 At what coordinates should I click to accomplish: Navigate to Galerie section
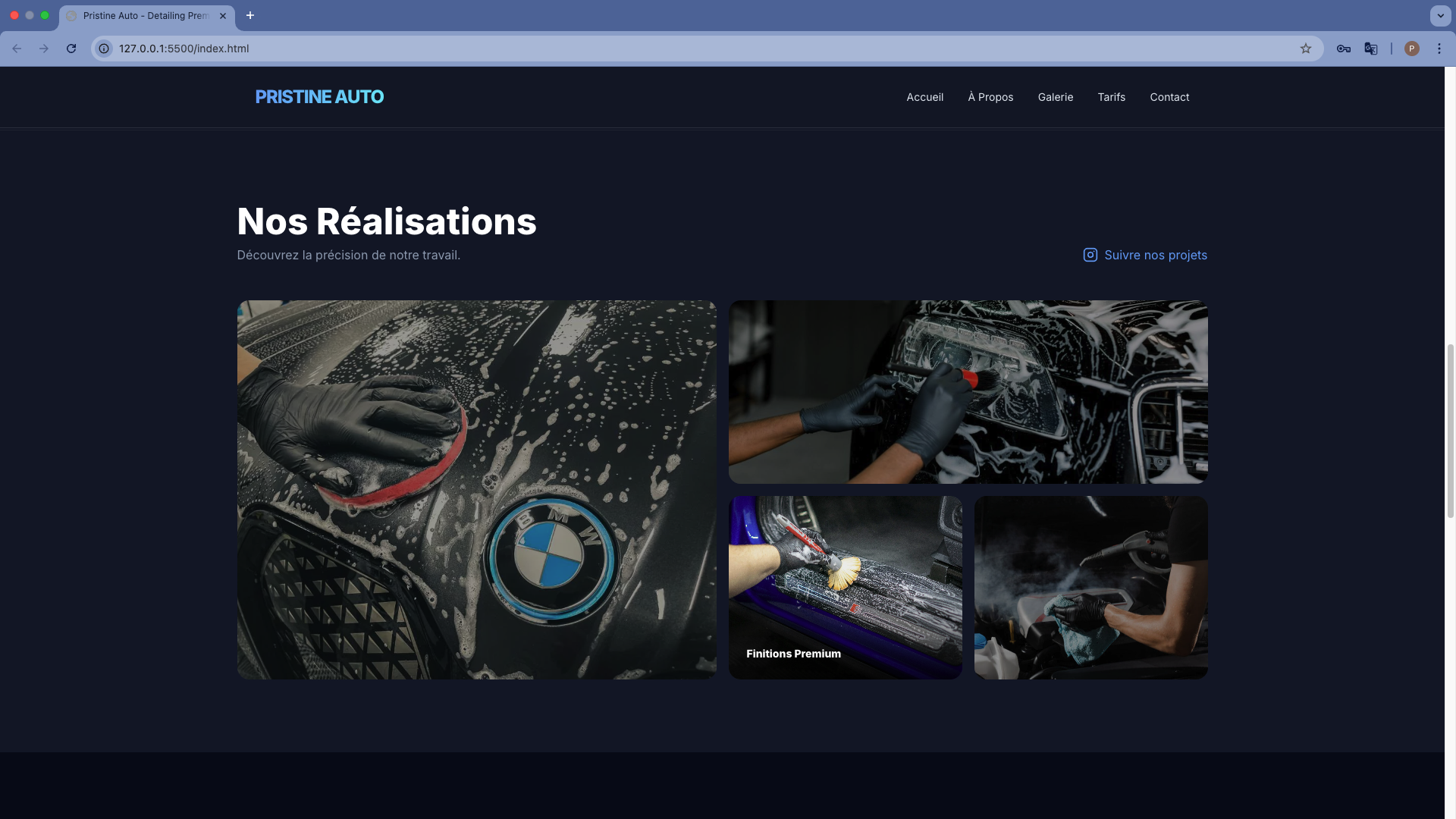coord(1055,97)
